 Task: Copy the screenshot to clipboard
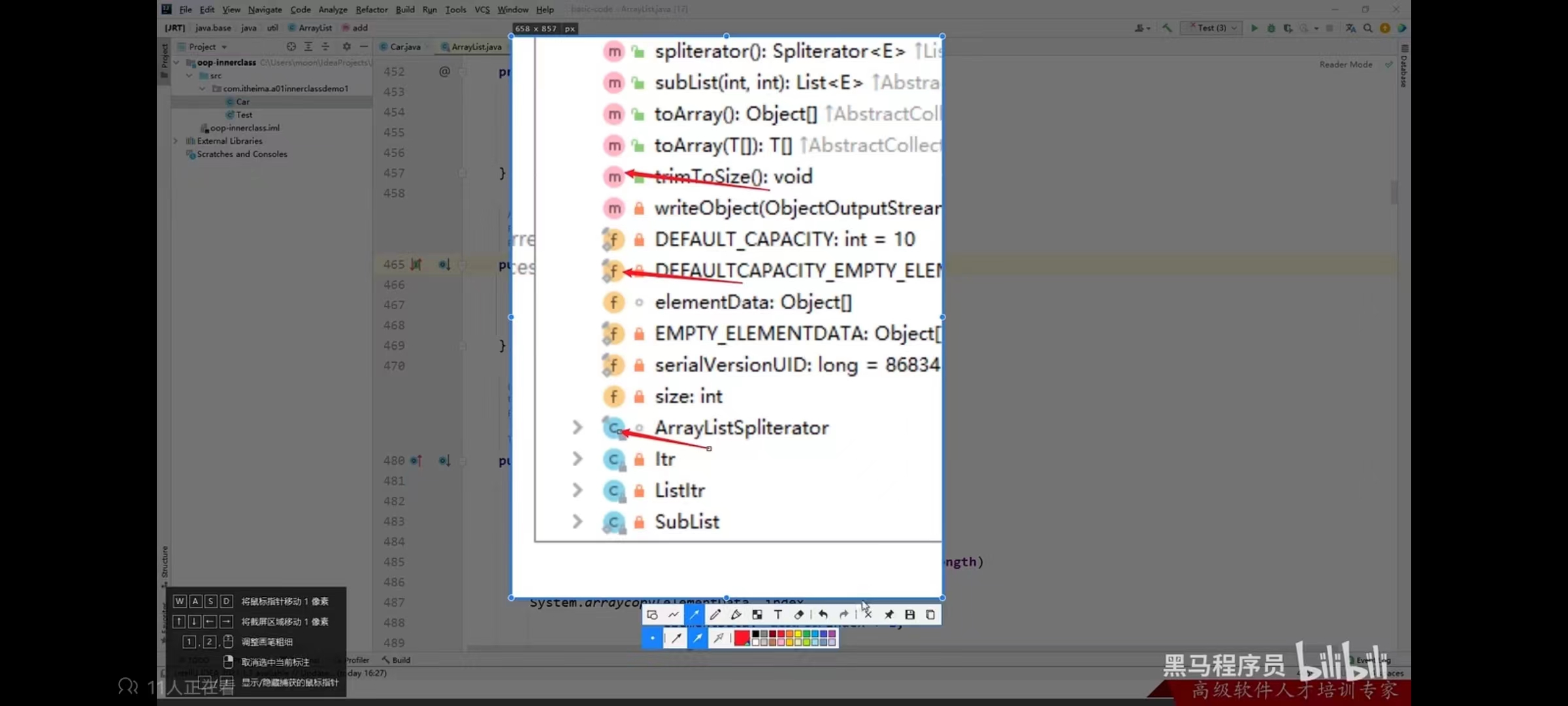930,614
